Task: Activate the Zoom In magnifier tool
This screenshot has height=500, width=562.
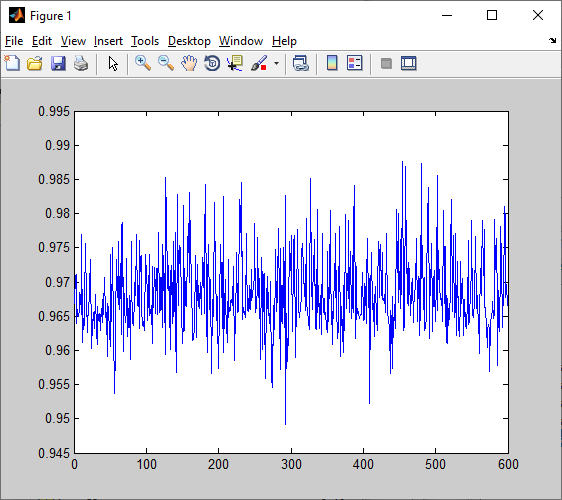Action: [x=143, y=63]
